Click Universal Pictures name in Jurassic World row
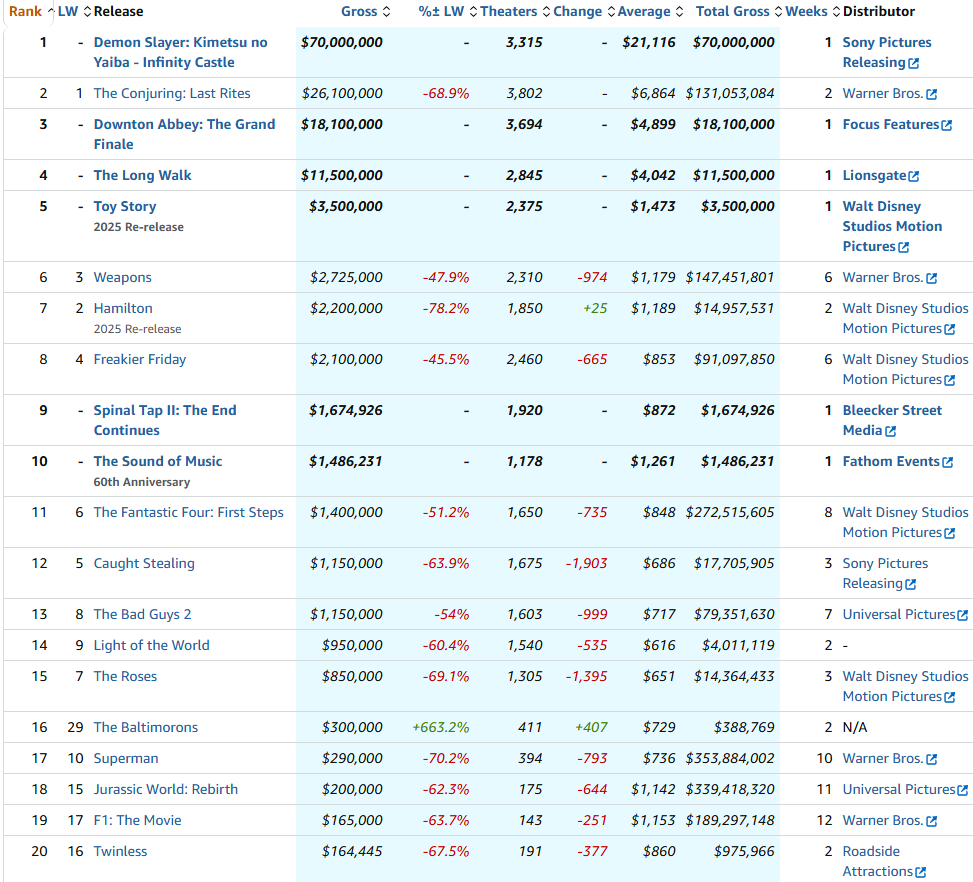The height and width of the screenshot is (882, 973). tap(899, 789)
